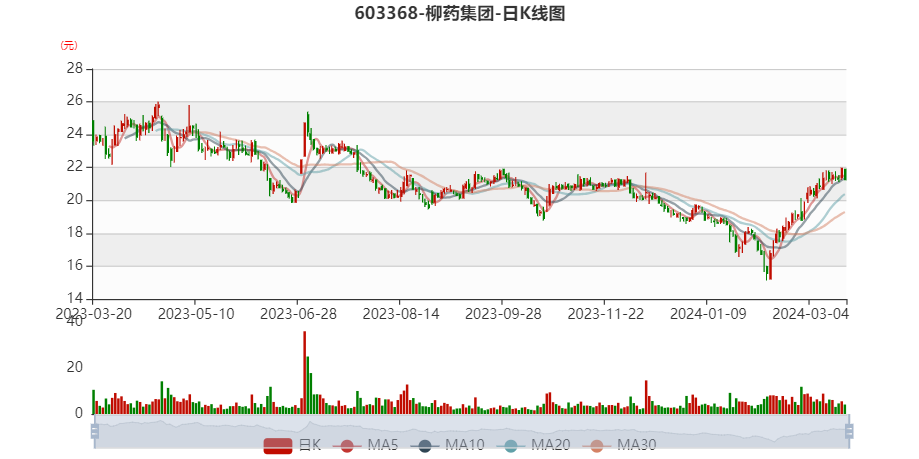Select the 18 price axis label
This screenshot has height=459, width=919.
pos(76,233)
